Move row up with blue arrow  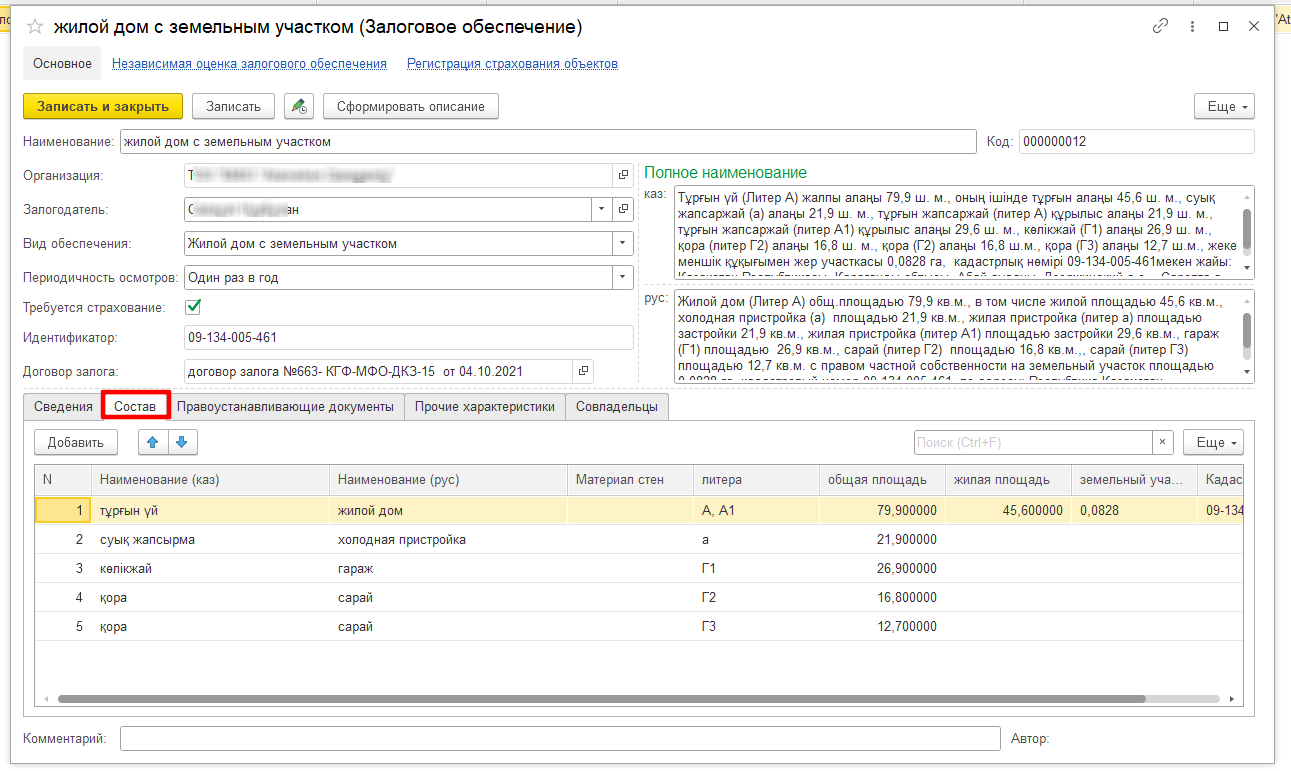[153, 442]
